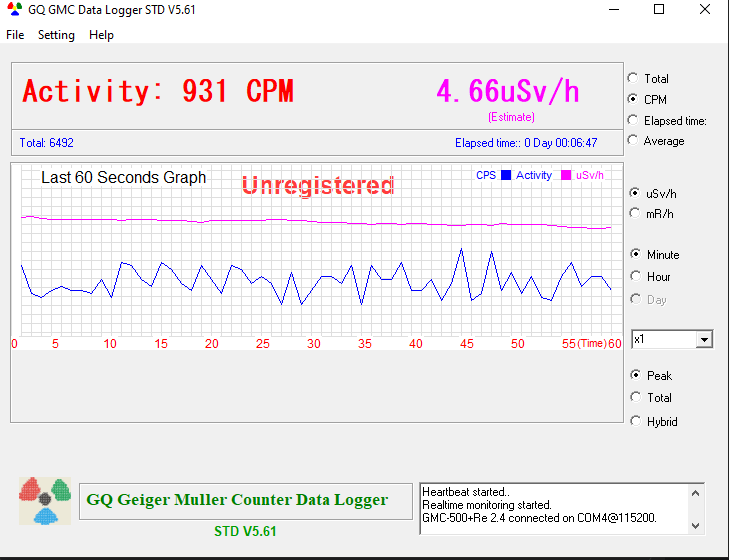Maximize the Data Logger window
This screenshot has height=560, width=729.
coord(659,9)
